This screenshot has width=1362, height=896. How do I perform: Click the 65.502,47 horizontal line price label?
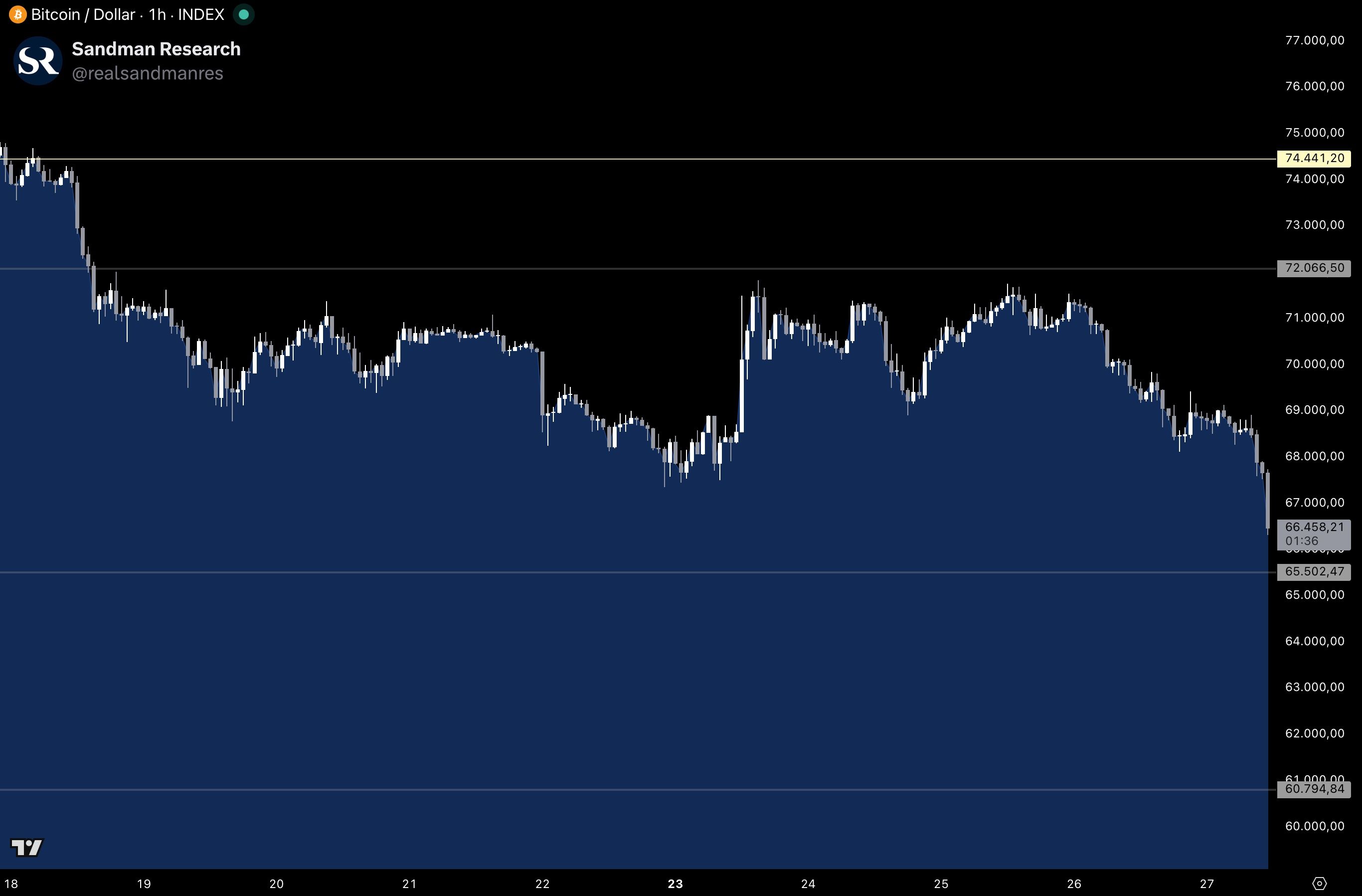(x=1314, y=571)
